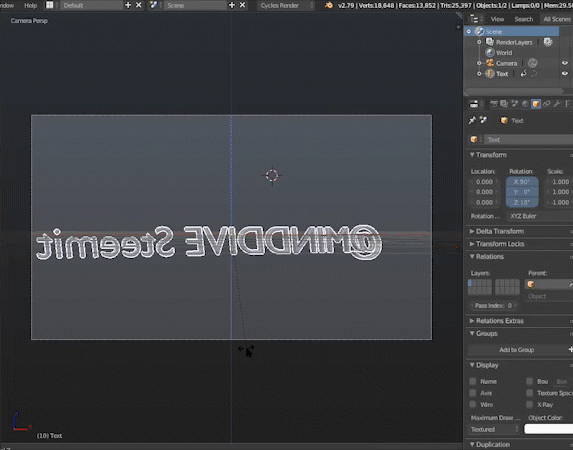This screenshot has height=450, width=573.
Task: Click the World globe icon in outliner
Action: (490, 53)
